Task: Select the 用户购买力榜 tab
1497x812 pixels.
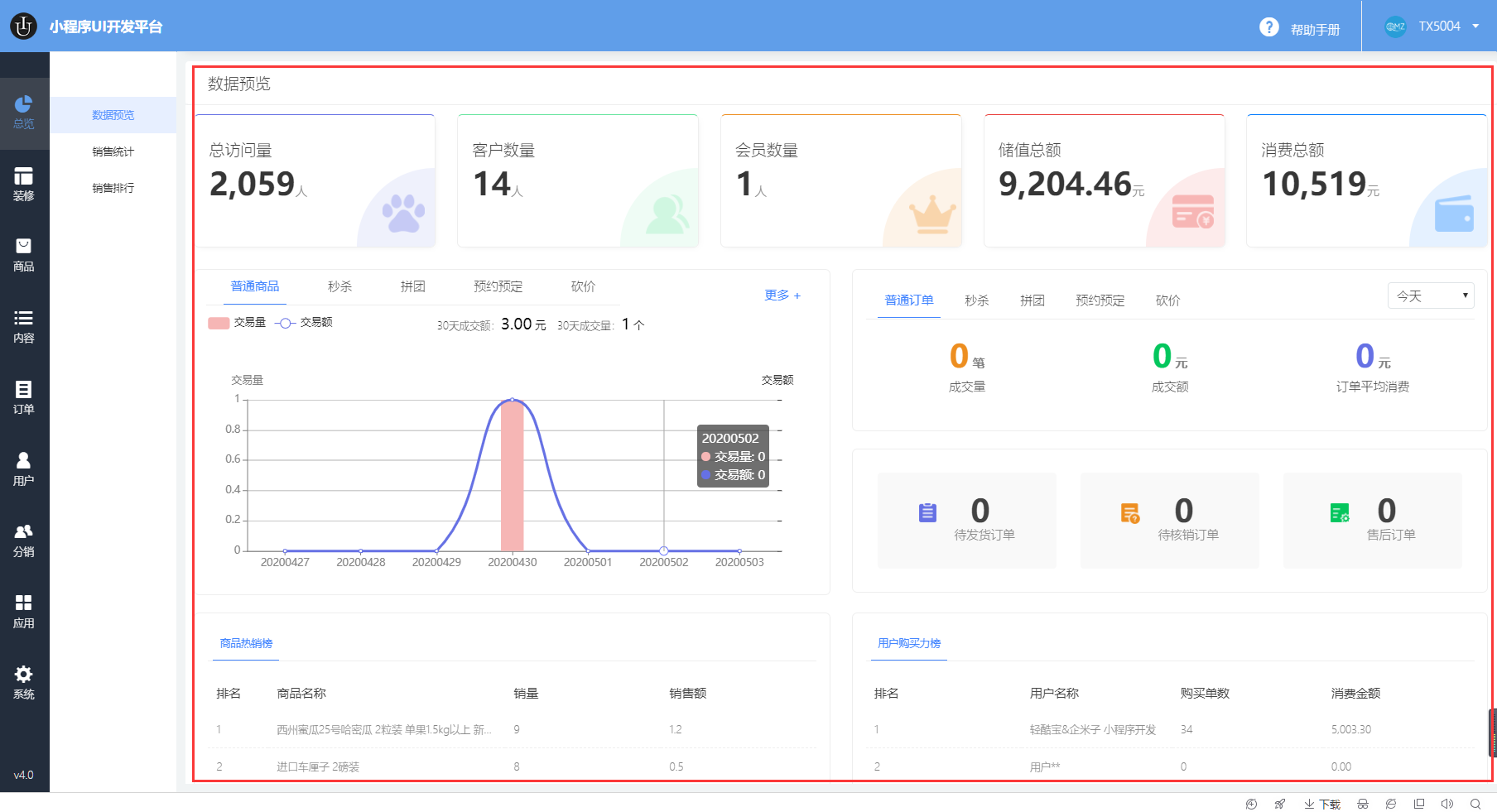Action: (909, 643)
